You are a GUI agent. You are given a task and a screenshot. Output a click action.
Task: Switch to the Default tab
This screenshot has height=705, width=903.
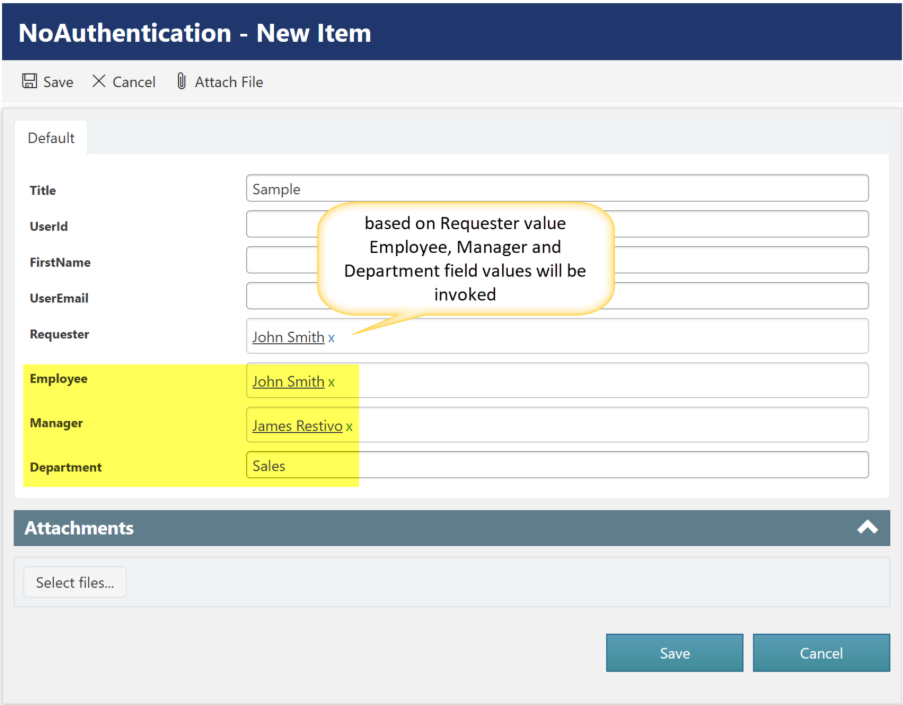pyautogui.click(x=51, y=138)
